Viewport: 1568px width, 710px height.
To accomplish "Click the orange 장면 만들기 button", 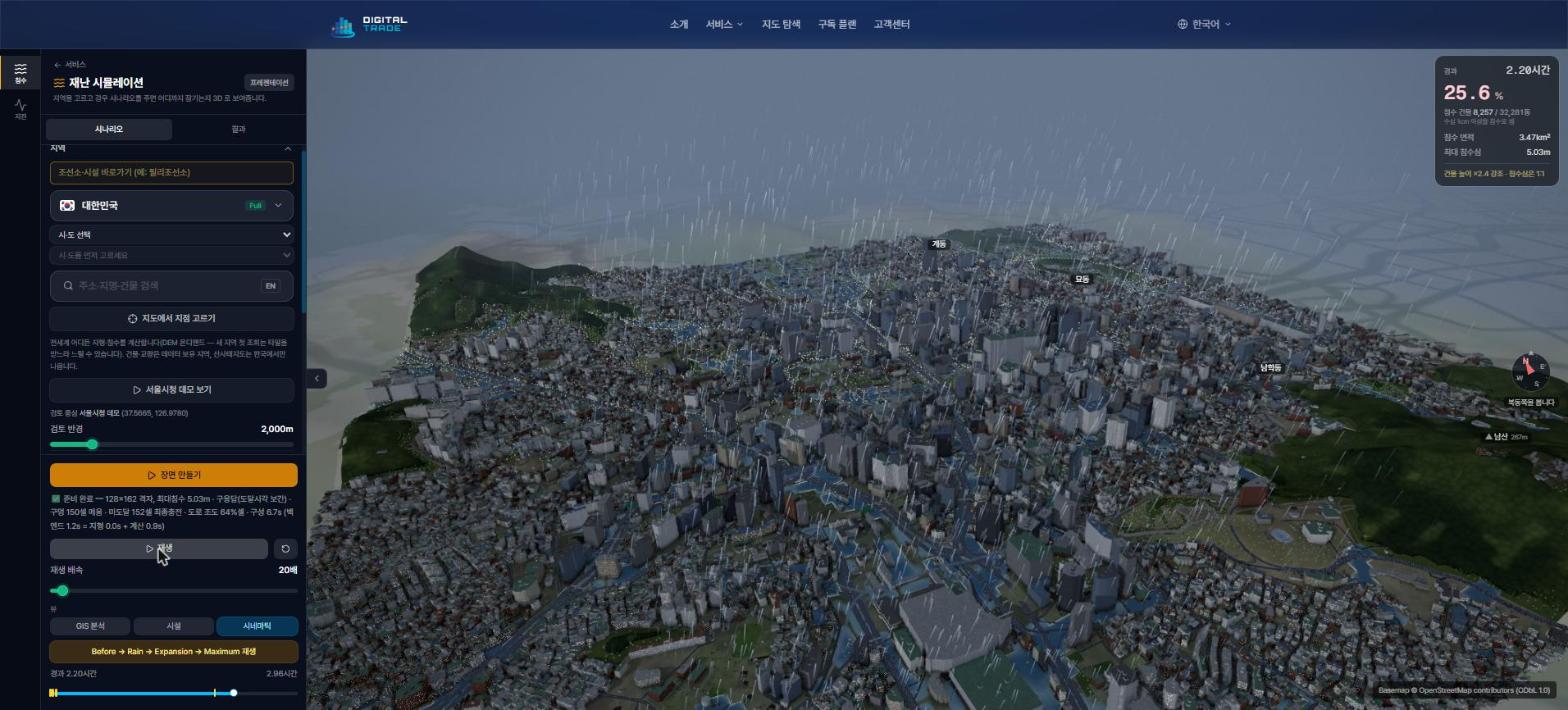I will (173, 475).
